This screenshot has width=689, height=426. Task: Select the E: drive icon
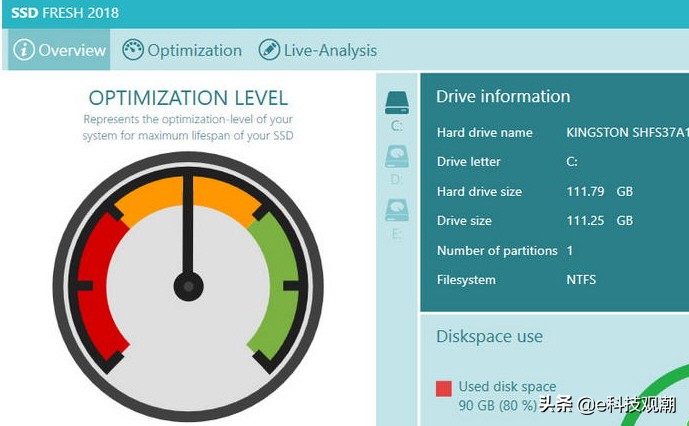coord(397,210)
